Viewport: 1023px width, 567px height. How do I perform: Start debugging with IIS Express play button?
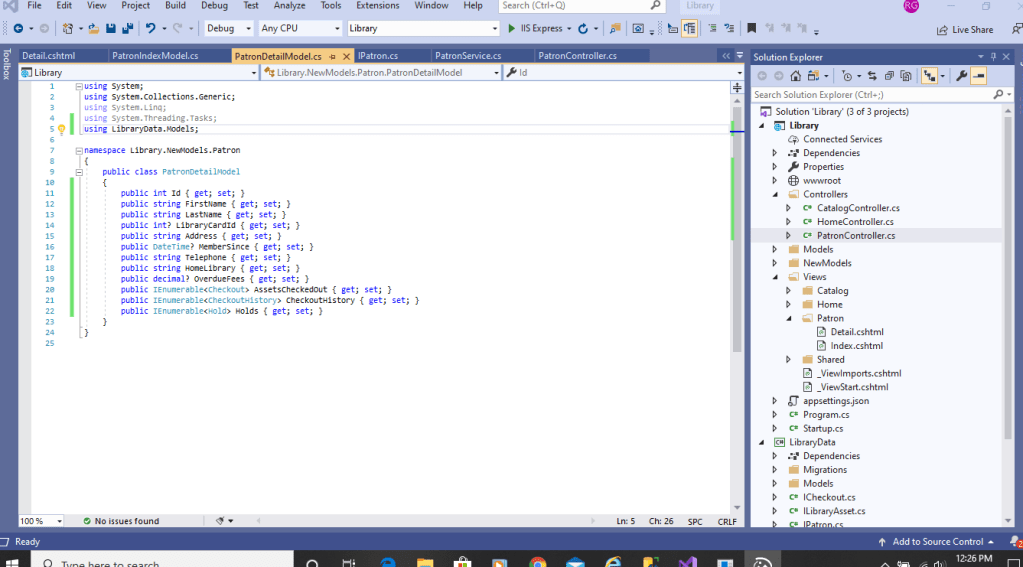point(511,29)
